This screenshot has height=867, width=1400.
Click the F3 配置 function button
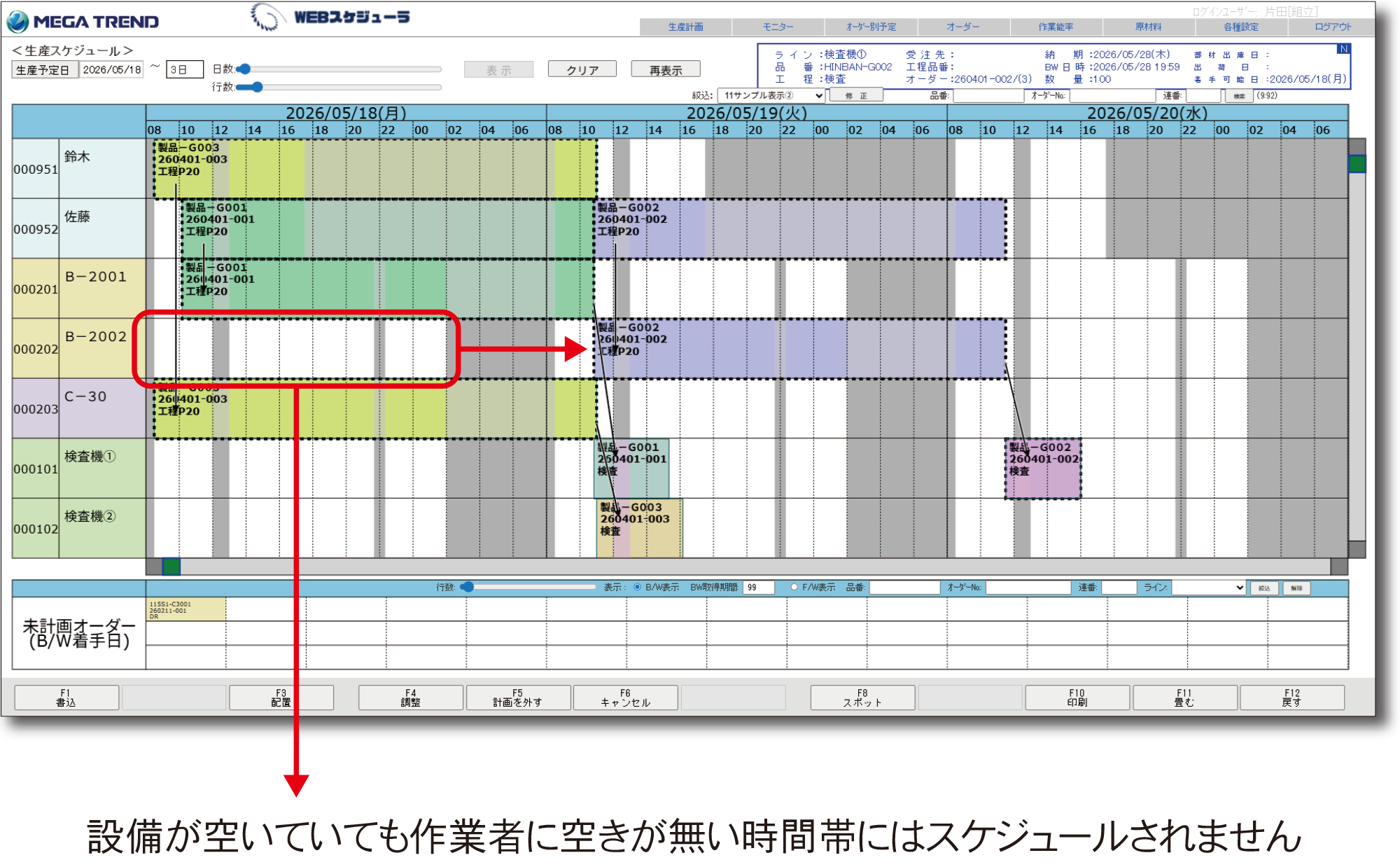coord(281,698)
